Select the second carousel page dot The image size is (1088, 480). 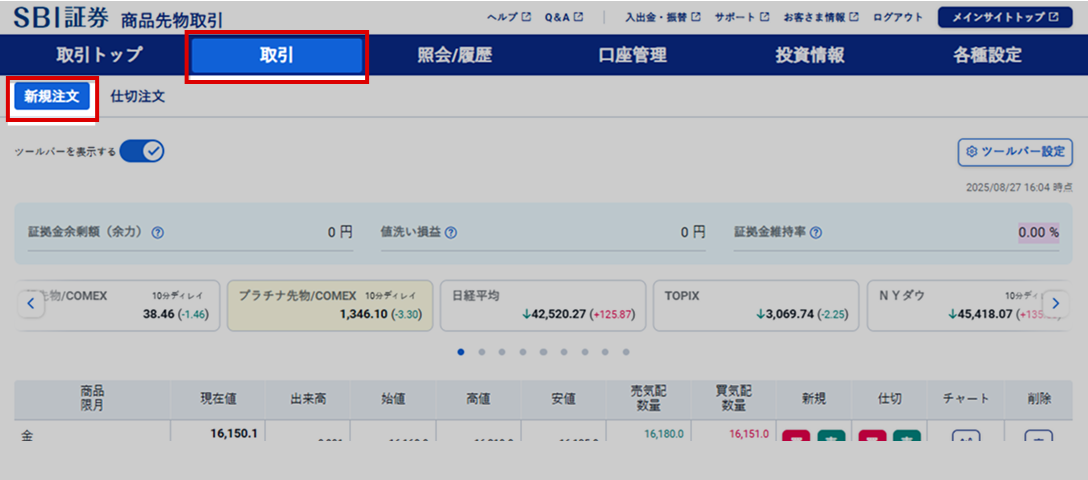[x=482, y=352]
